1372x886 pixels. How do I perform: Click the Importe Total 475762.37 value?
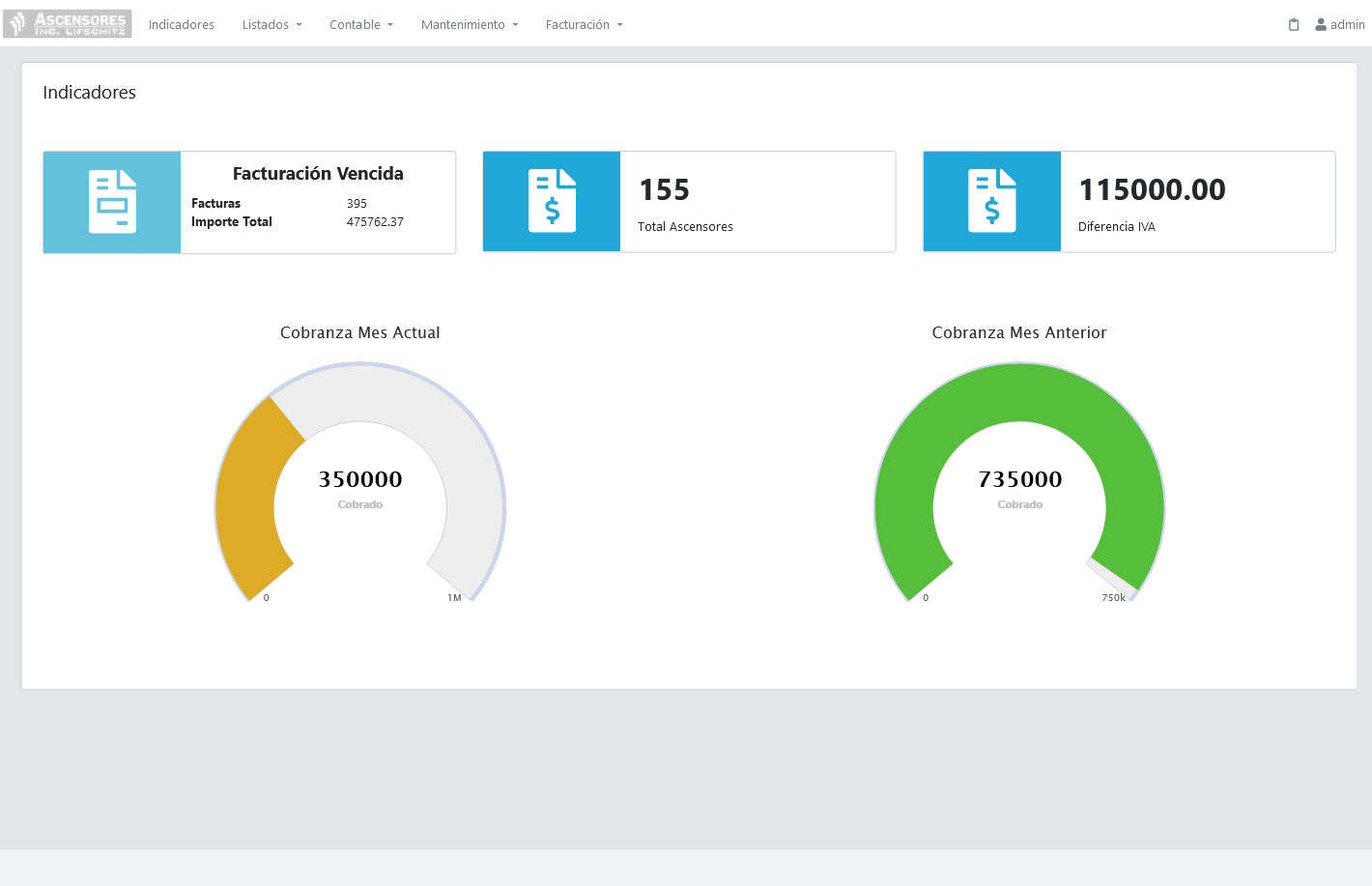tap(375, 222)
